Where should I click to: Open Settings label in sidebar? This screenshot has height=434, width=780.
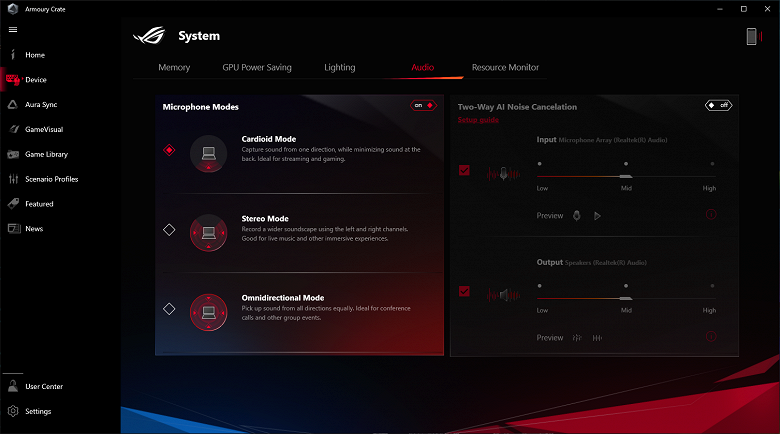[x=38, y=411]
